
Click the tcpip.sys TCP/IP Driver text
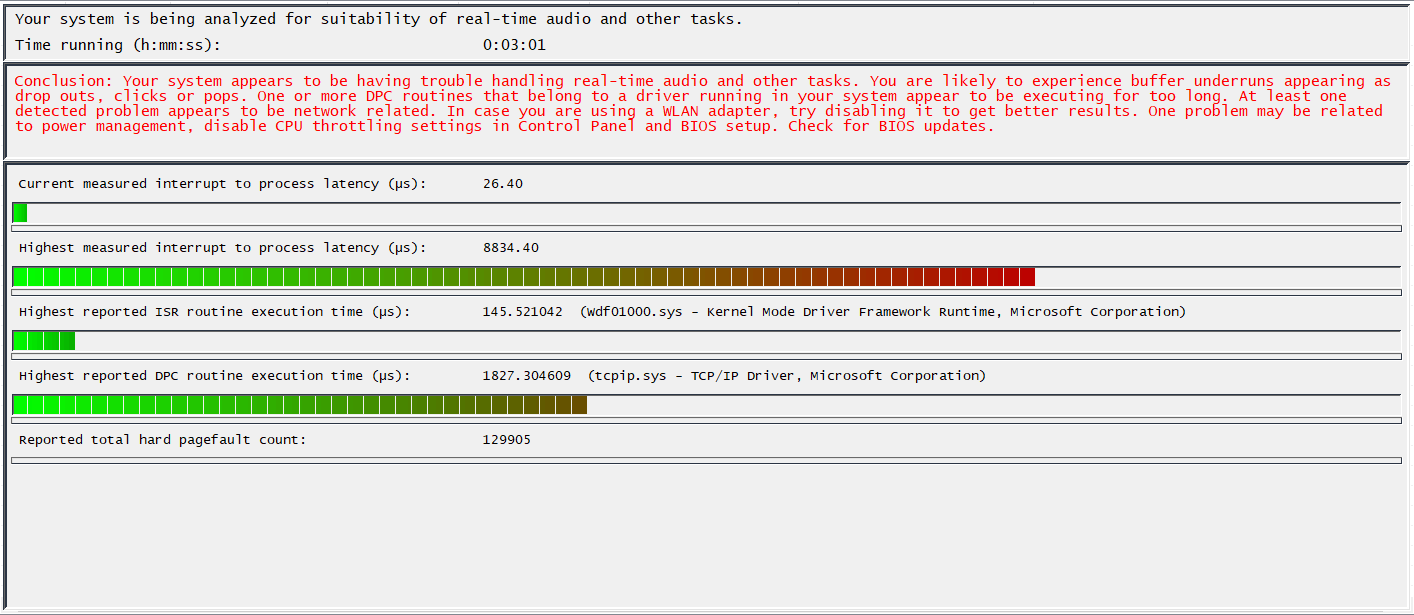[787, 376]
